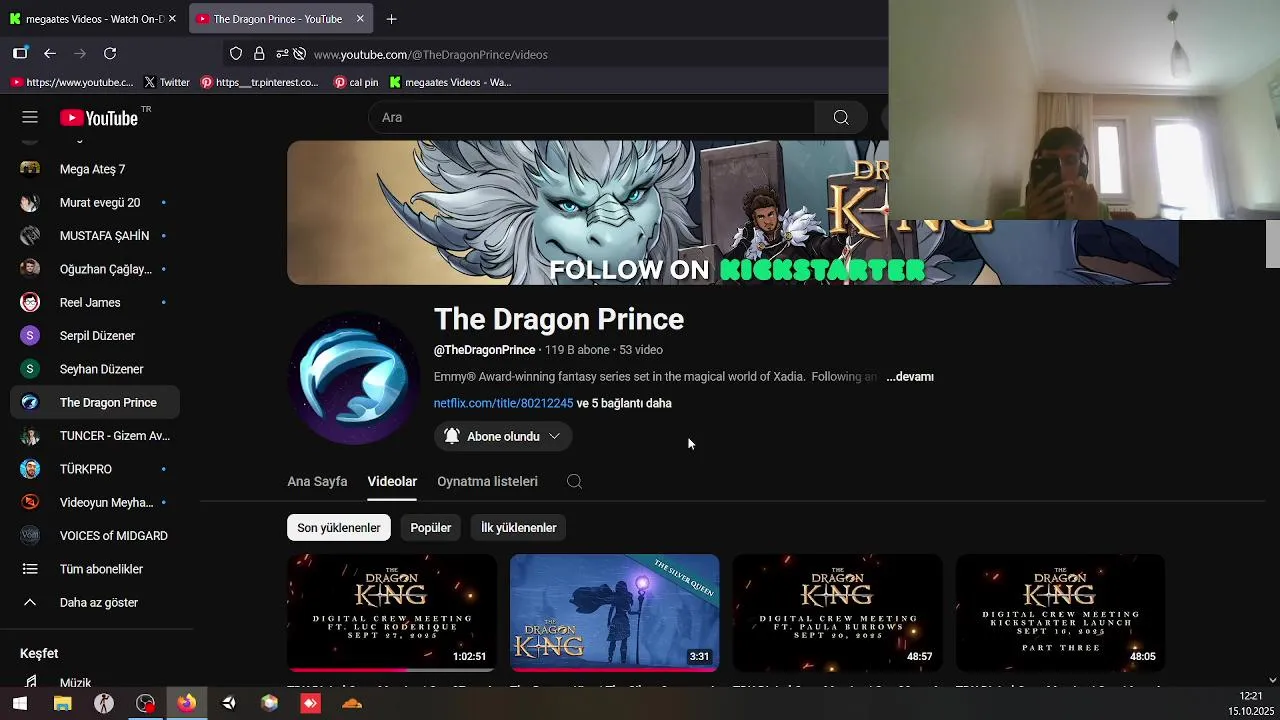Open the cal pin Pinterest bookmark

click(356, 82)
